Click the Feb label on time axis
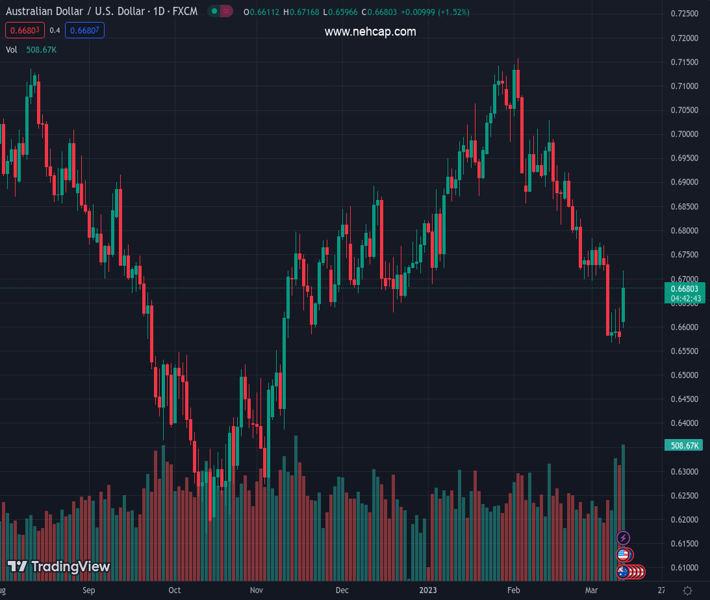 [x=513, y=590]
